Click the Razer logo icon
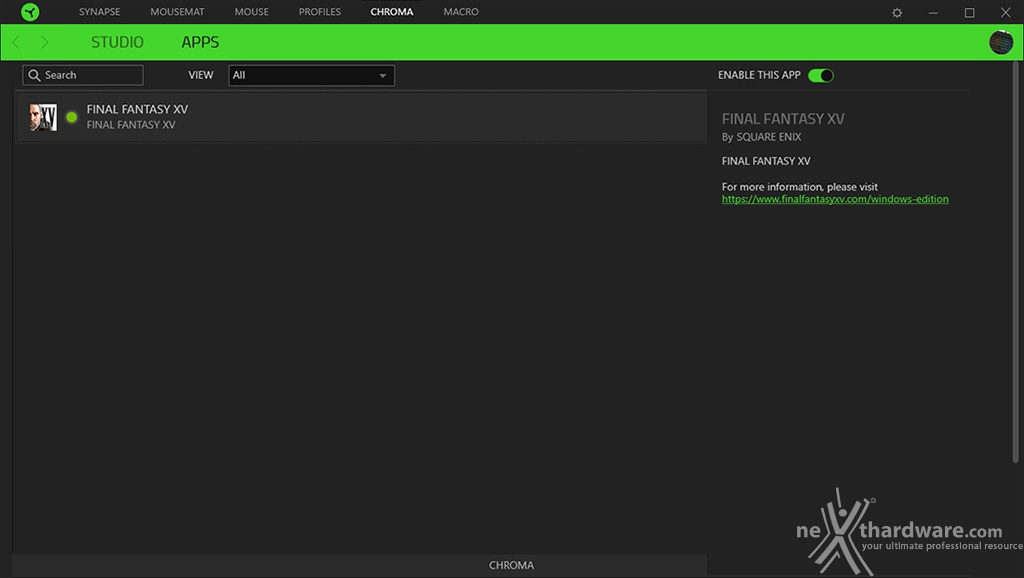The width and height of the screenshot is (1024, 578). (30, 12)
